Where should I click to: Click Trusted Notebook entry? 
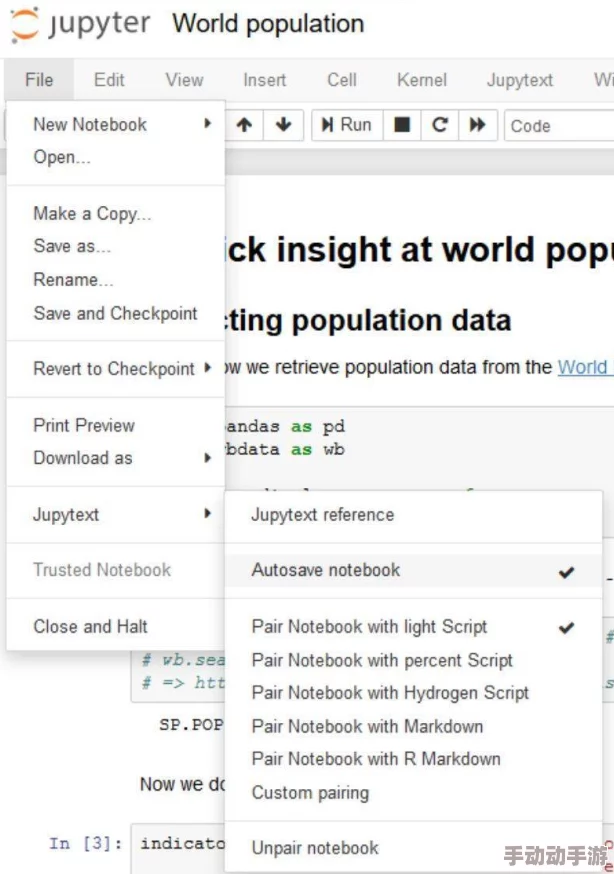tap(116, 570)
